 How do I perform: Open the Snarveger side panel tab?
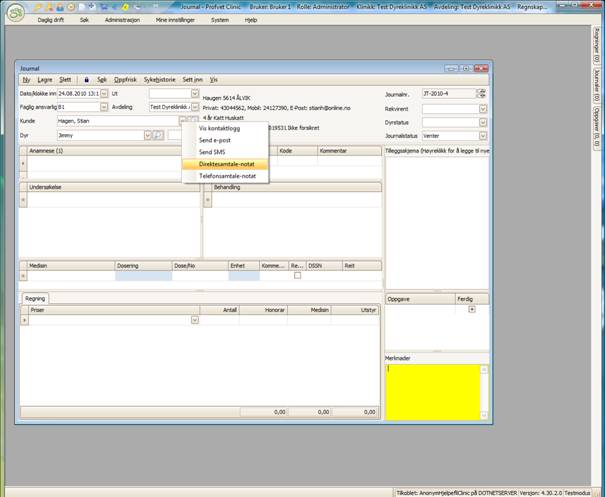[597, 47]
